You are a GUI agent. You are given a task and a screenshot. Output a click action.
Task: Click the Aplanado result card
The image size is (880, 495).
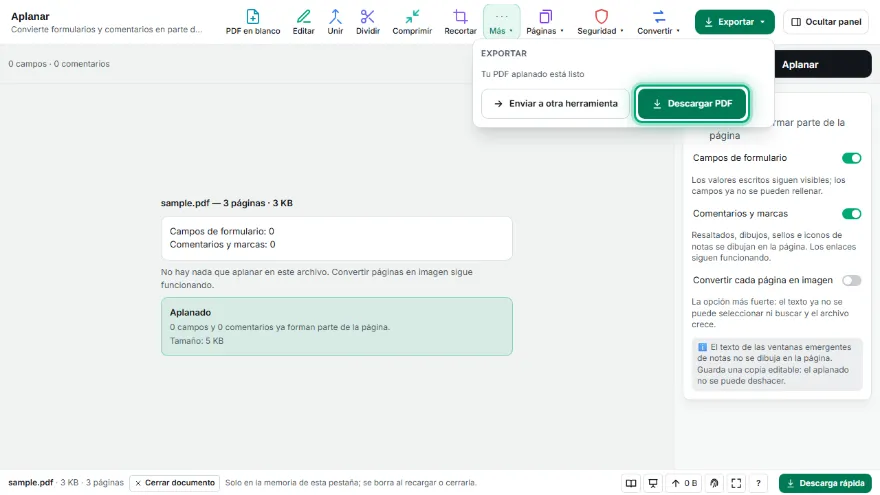[x=337, y=327]
